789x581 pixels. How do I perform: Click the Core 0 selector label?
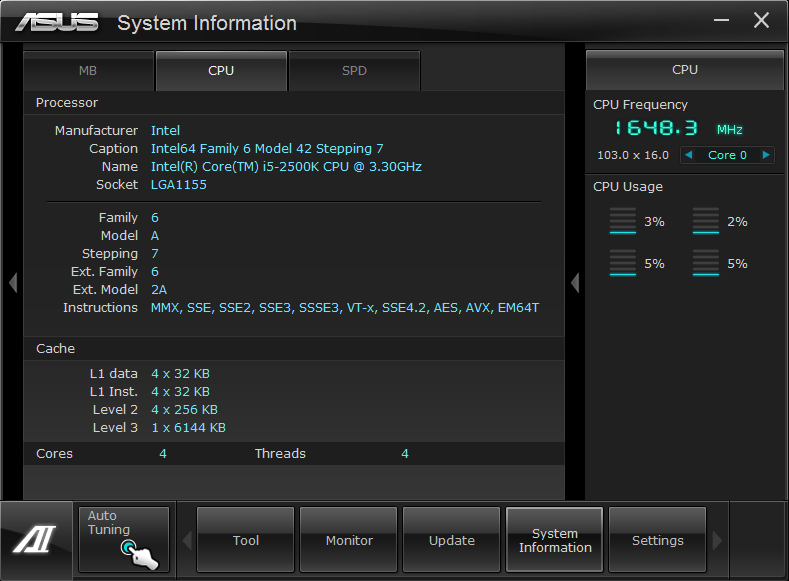coord(727,155)
